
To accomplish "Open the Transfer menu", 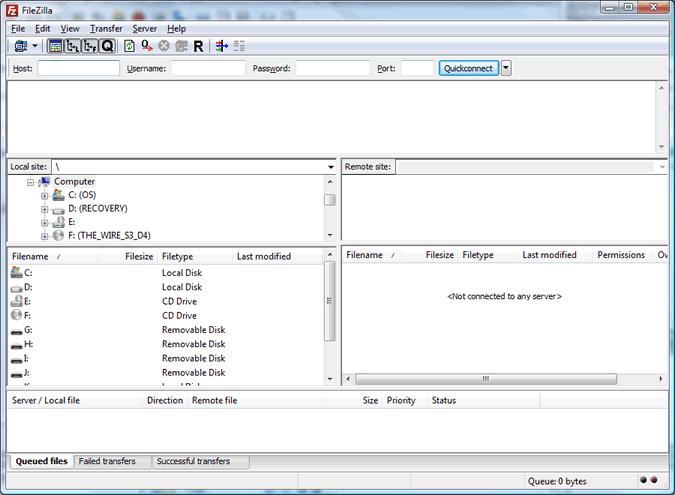I will click(x=106, y=29).
